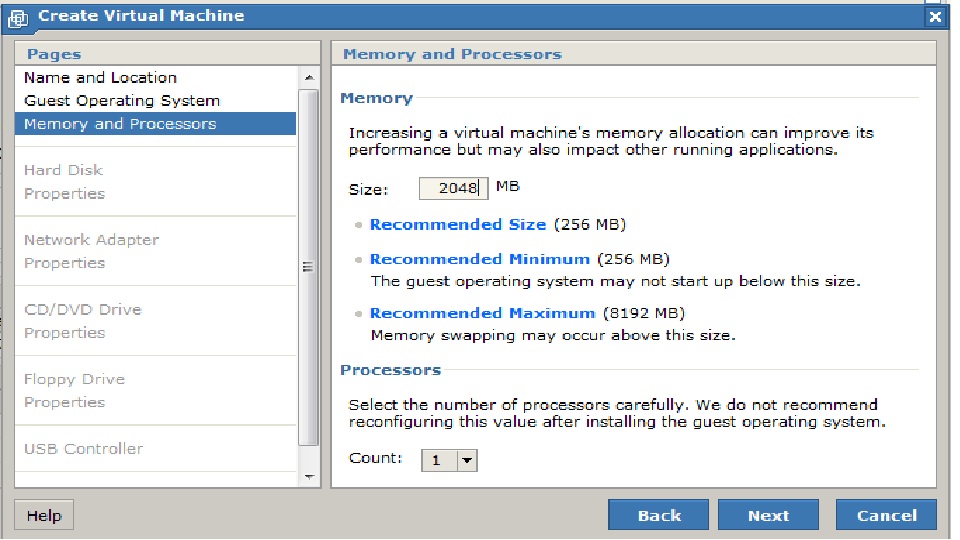
Task: Go Back to previous page
Action: (658, 515)
